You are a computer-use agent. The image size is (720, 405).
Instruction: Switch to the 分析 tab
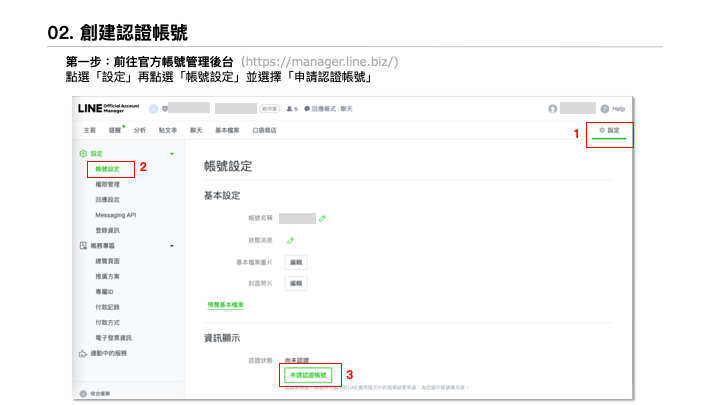(139, 131)
